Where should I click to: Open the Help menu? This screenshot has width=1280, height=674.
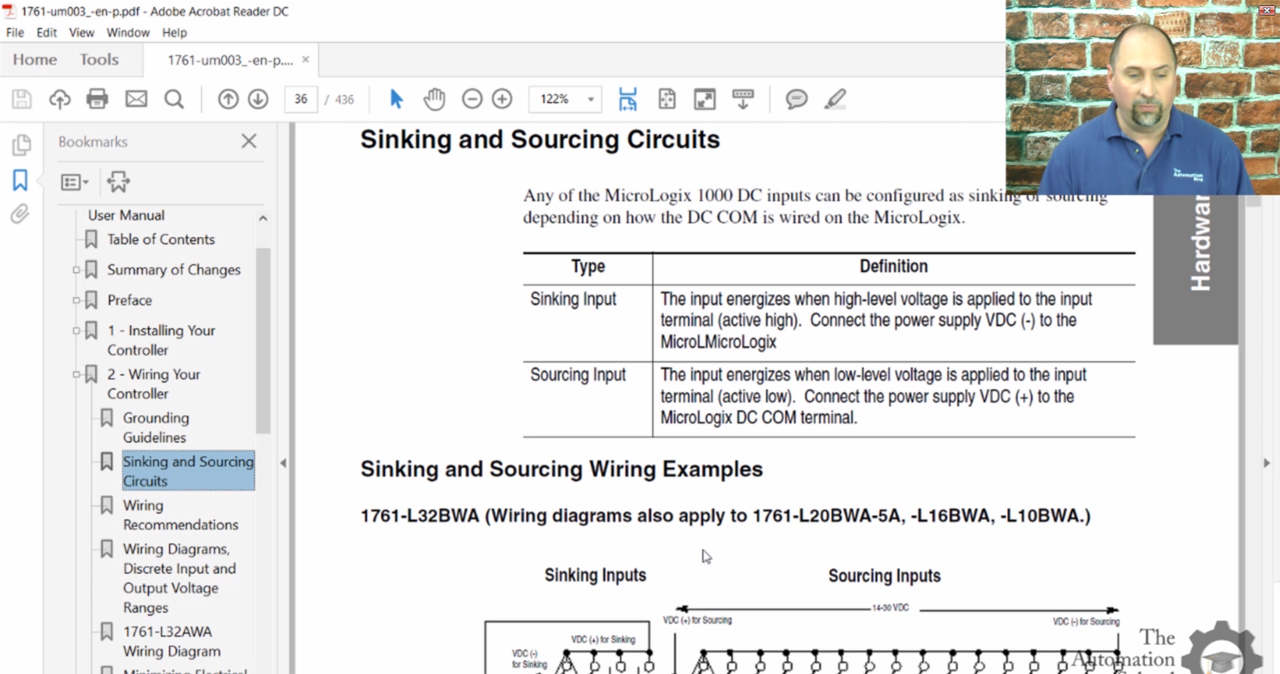(174, 32)
